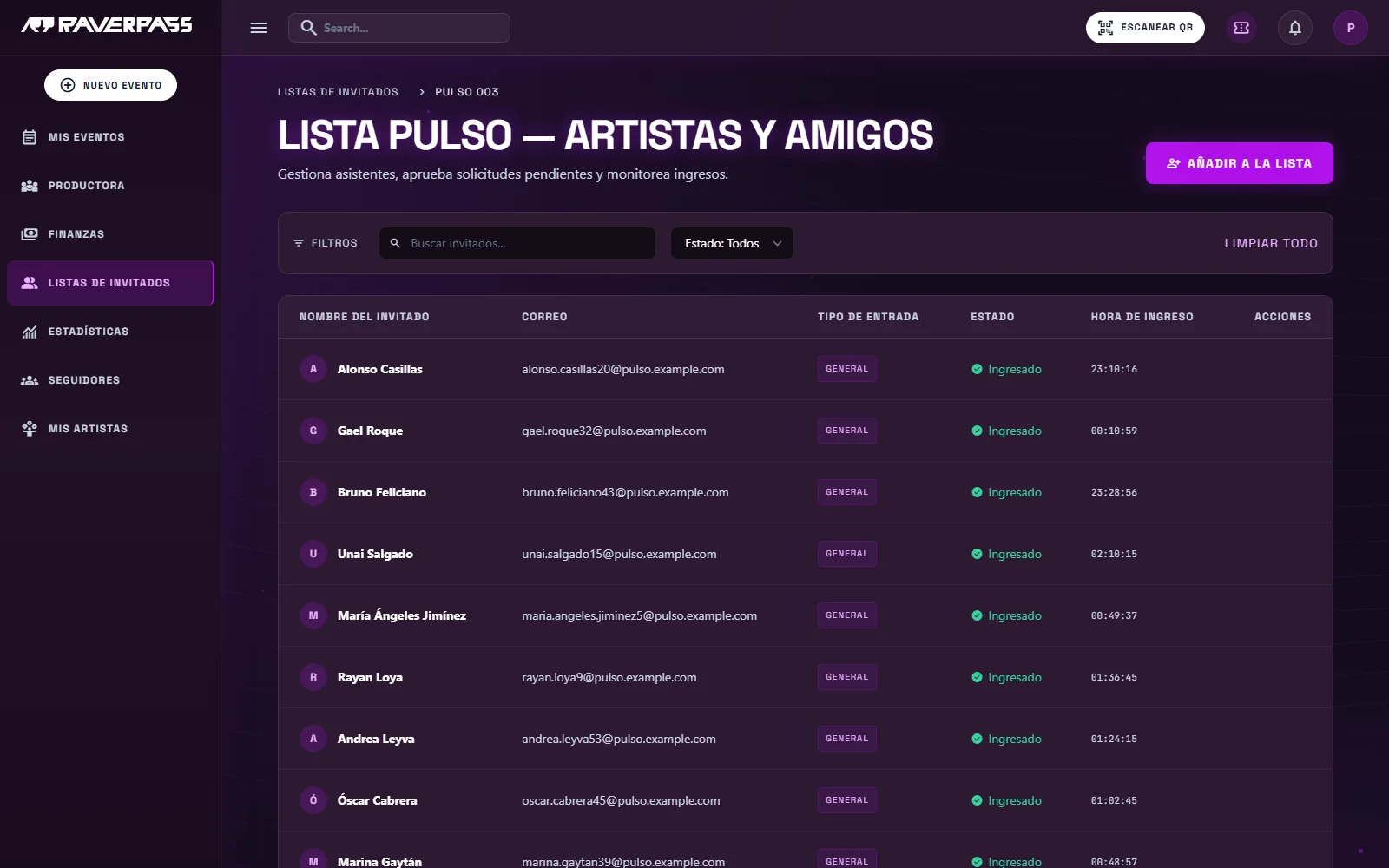Screen dimensions: 1389x868
Task: Click Pulso 003 breadcrumb
Action: (467, 92)
